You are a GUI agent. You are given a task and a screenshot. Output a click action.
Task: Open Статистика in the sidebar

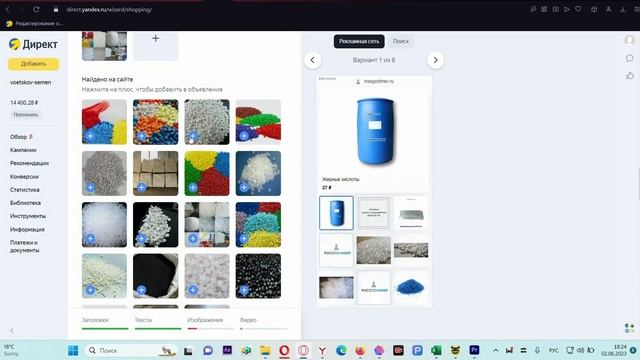pyautogui.click(x=25, y=189)
